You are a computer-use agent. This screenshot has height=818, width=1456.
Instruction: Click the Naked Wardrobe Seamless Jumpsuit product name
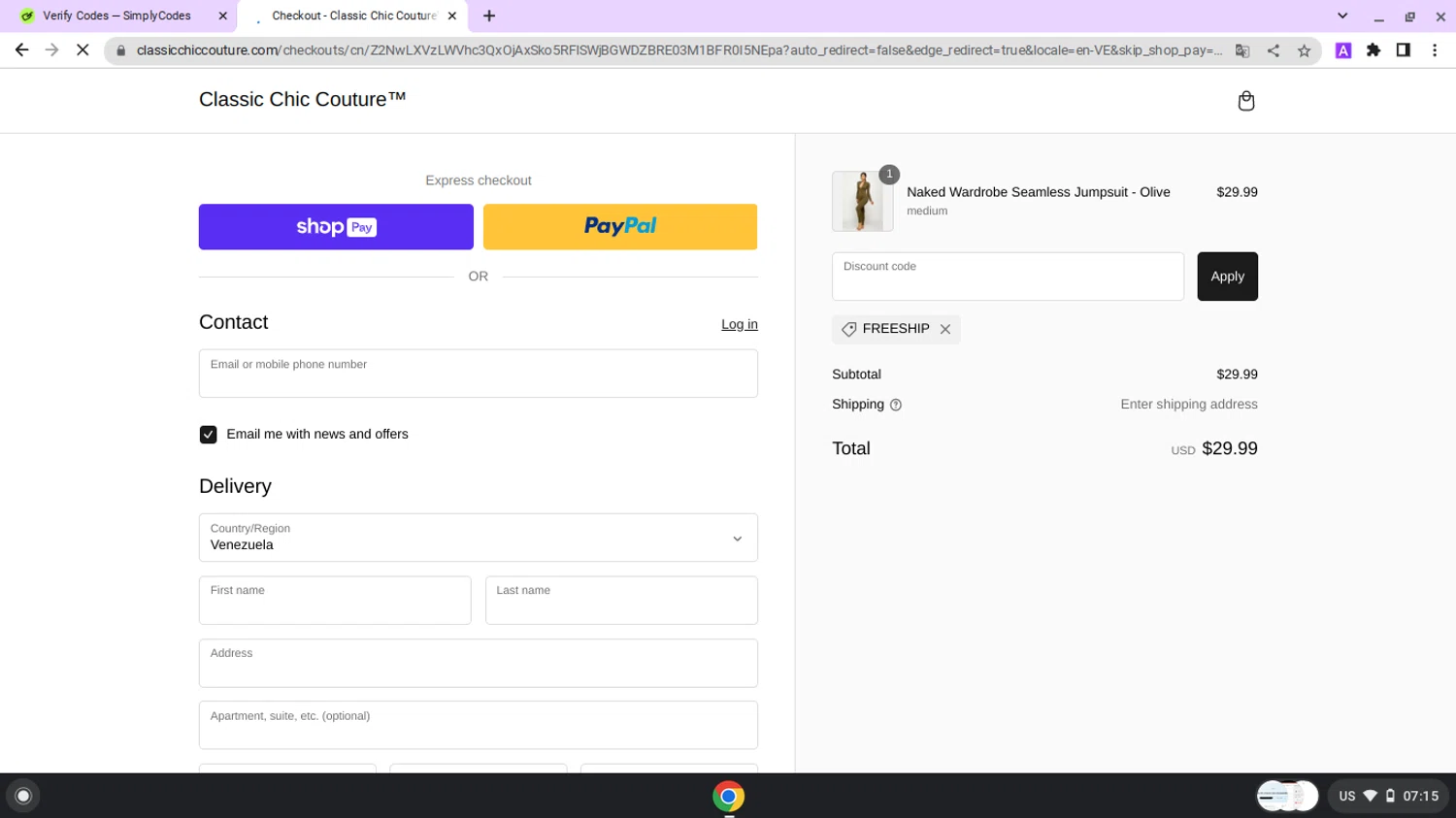coord(1038,192)
